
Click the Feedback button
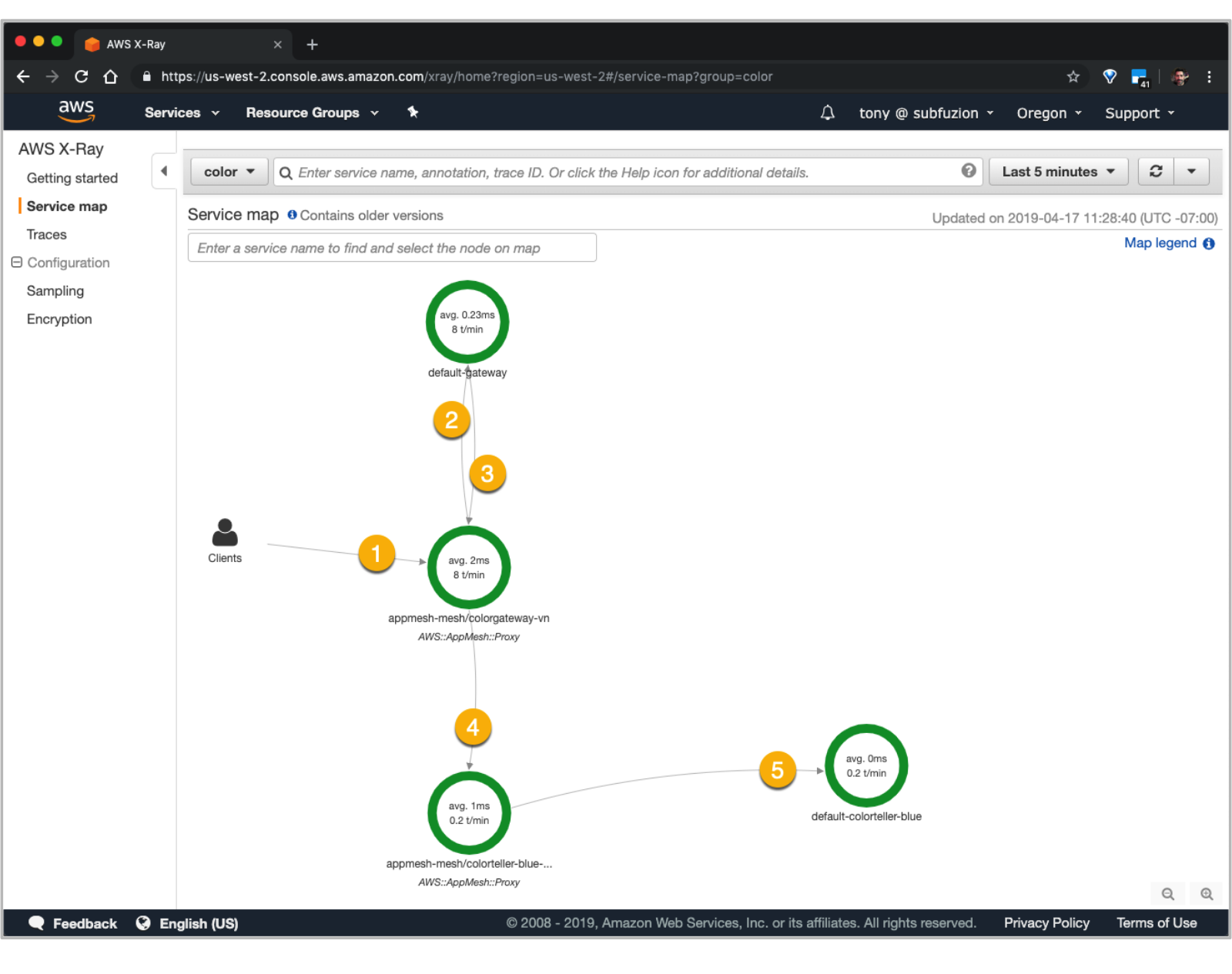click(85, 923)
